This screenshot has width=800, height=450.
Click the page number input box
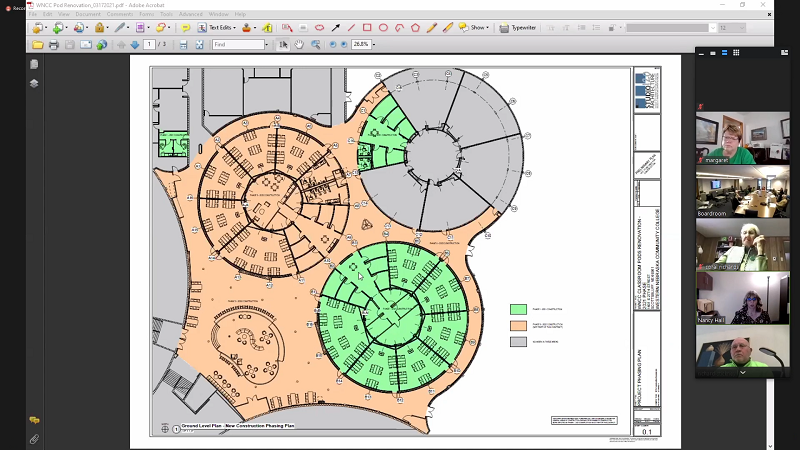(150, 45)
